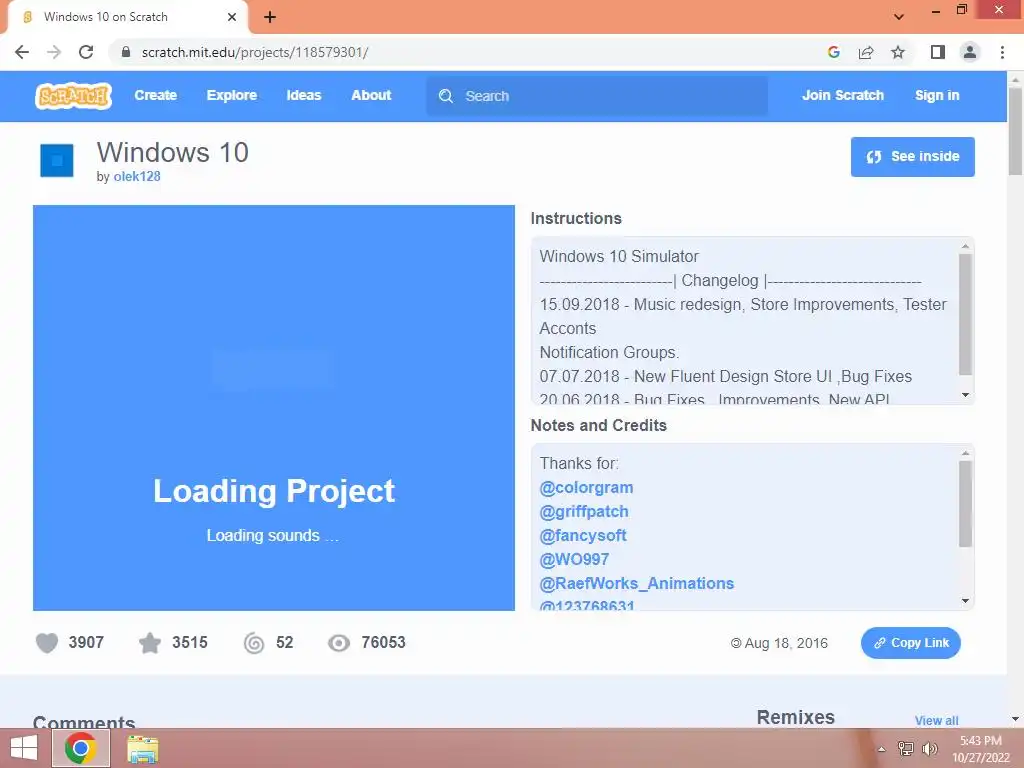Click the See inside button
This screenshot has height=768, width=1024.
[x=912, y=157]
